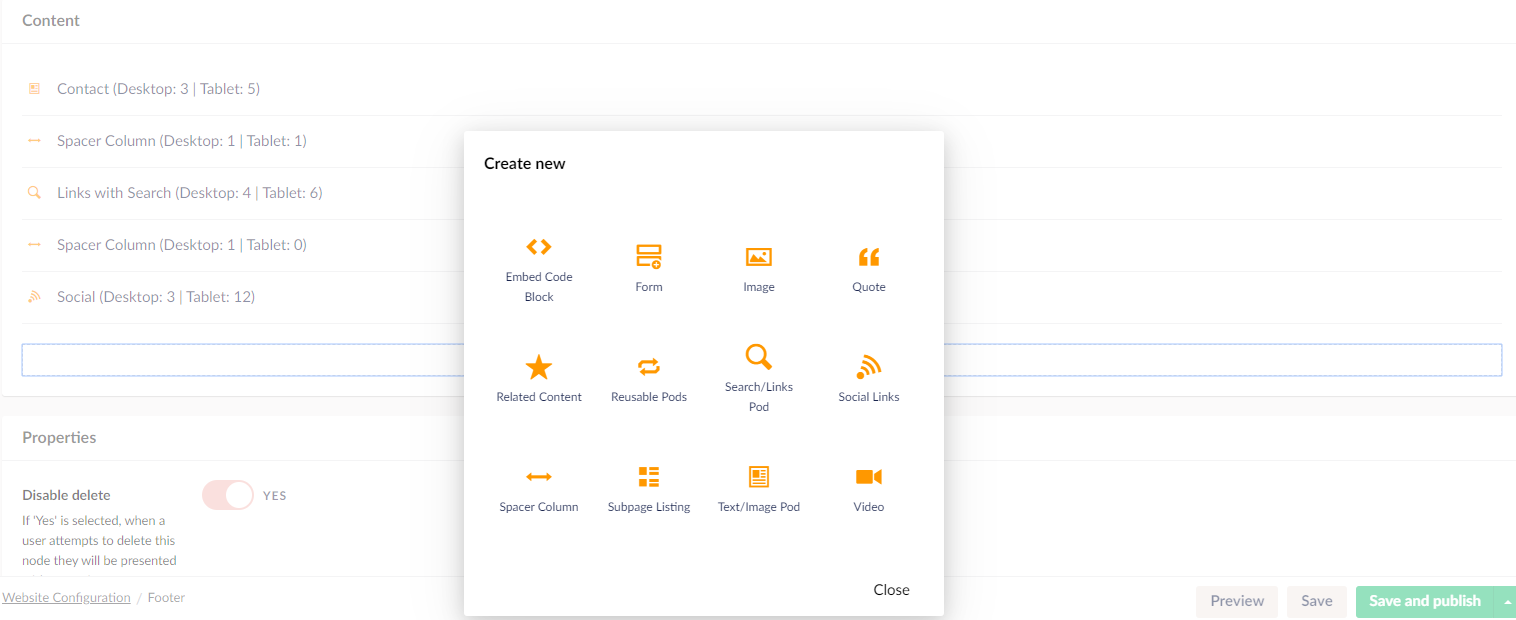Select the Spacer Column arrow icon in dialog
Viewport: 1516px width, 620px height.
pos(539,477)
